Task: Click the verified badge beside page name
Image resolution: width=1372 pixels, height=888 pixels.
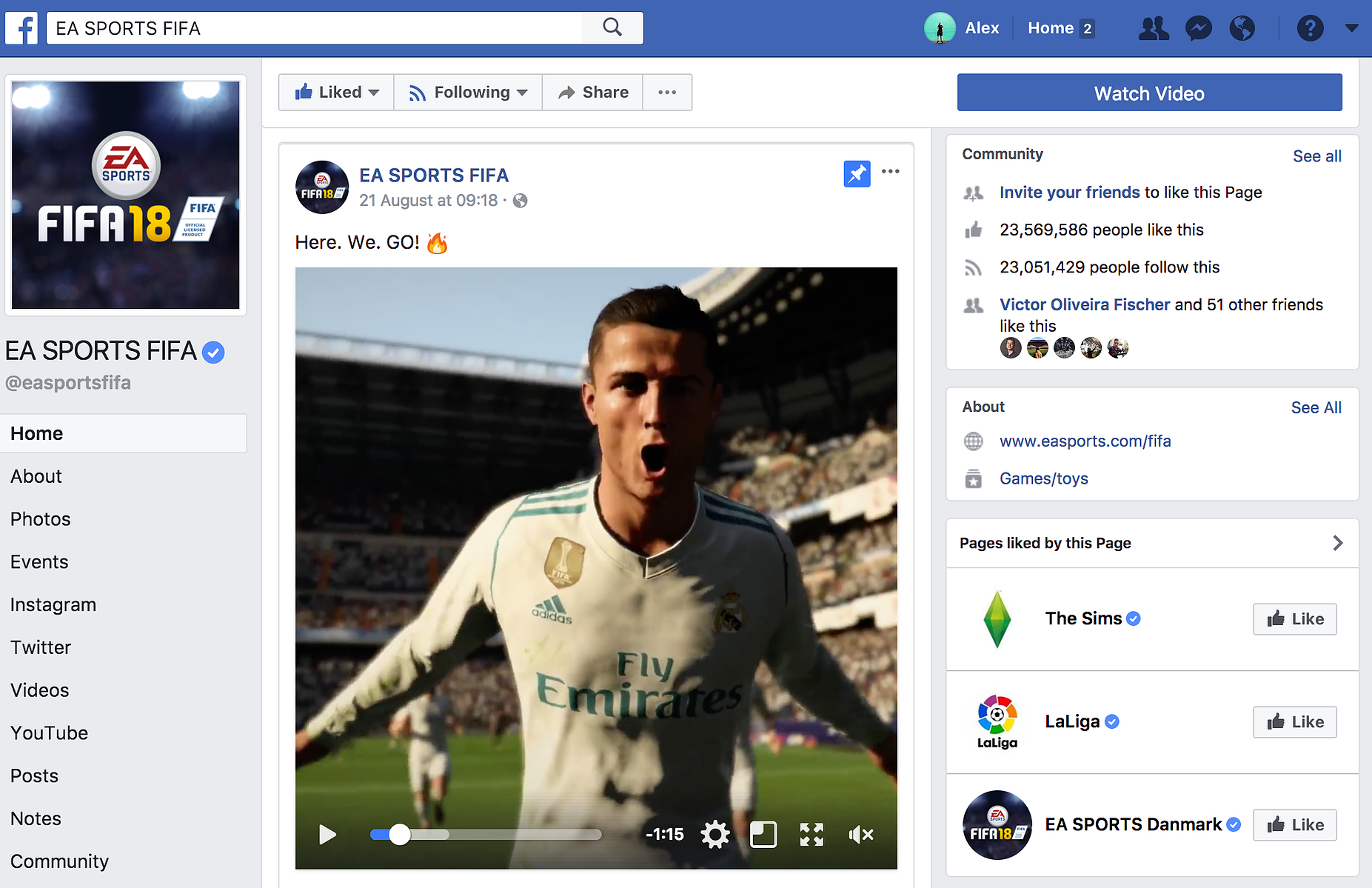Action: tap(213, 353)
